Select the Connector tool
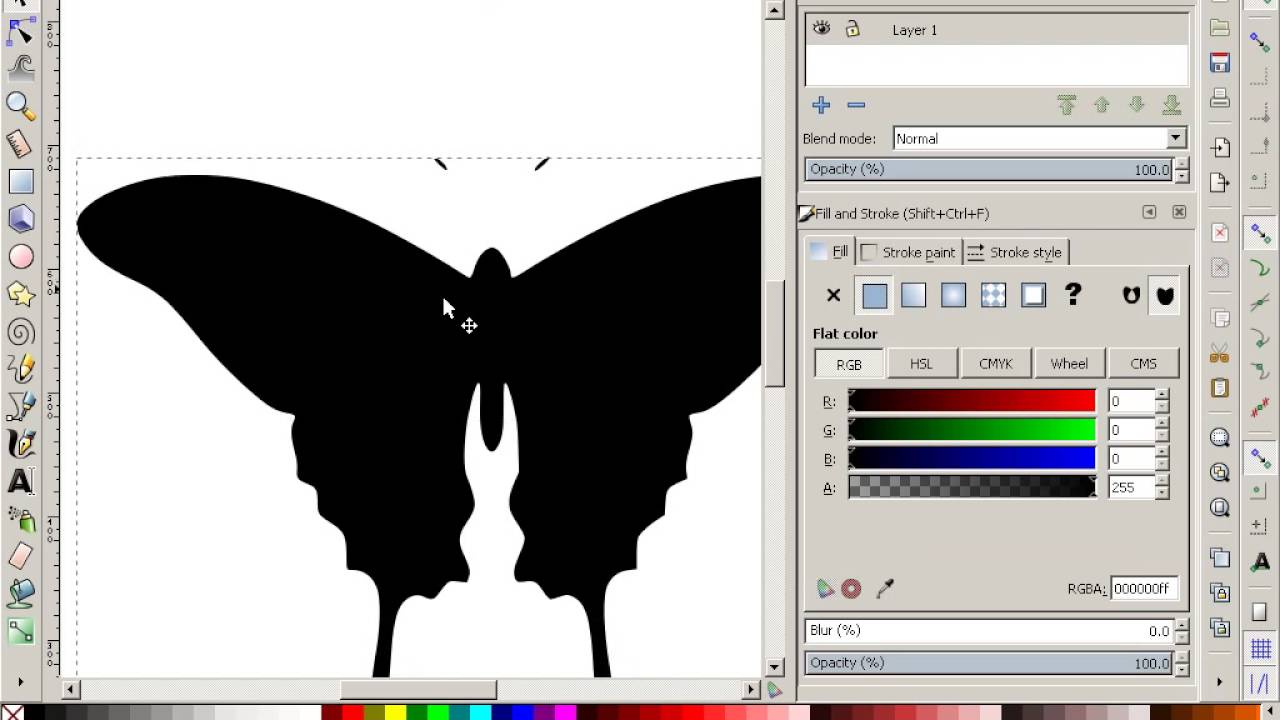The image size is (1280, 720). [20, 631]
